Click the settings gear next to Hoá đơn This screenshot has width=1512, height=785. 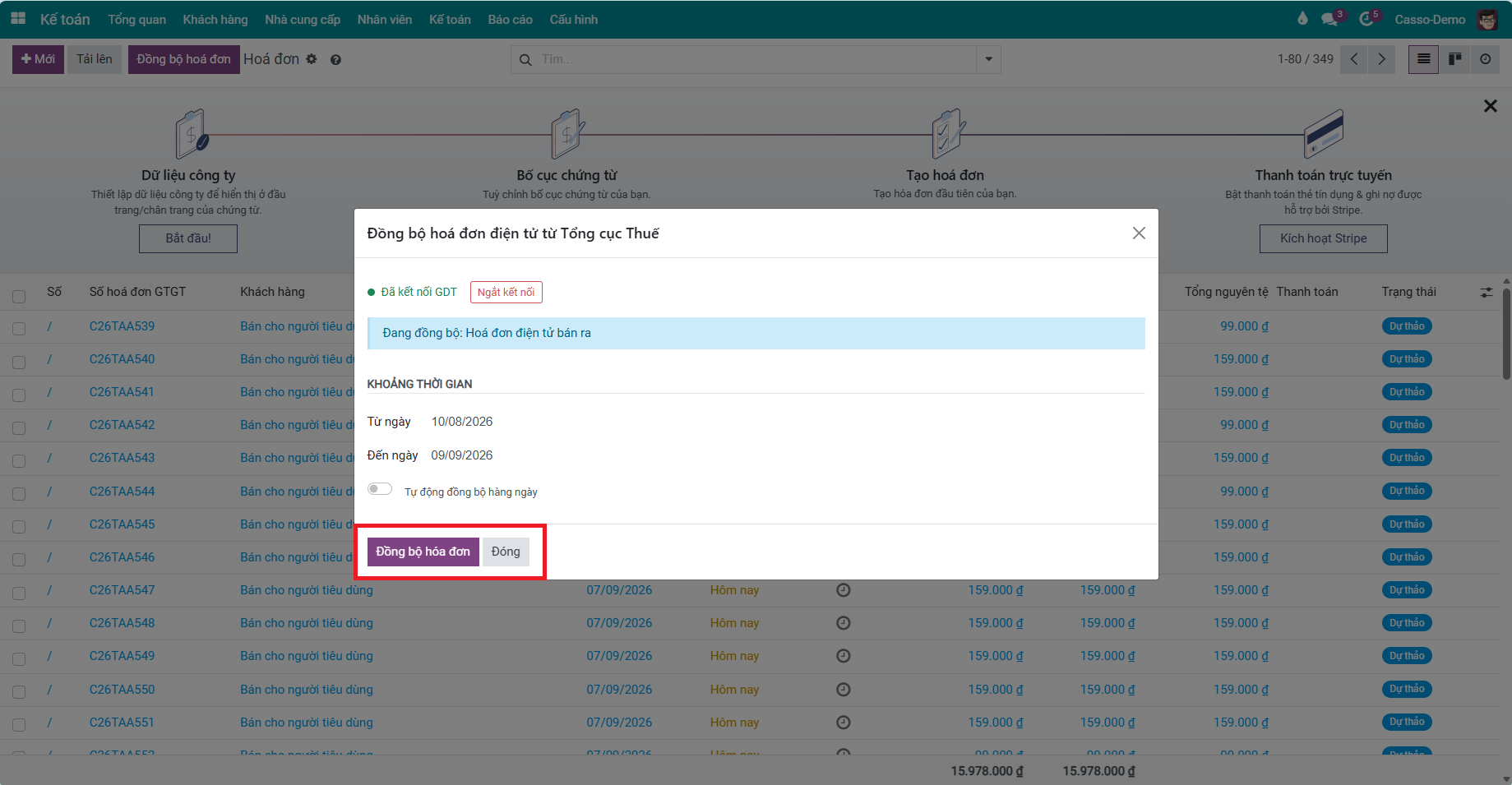(x=312, y=59)
